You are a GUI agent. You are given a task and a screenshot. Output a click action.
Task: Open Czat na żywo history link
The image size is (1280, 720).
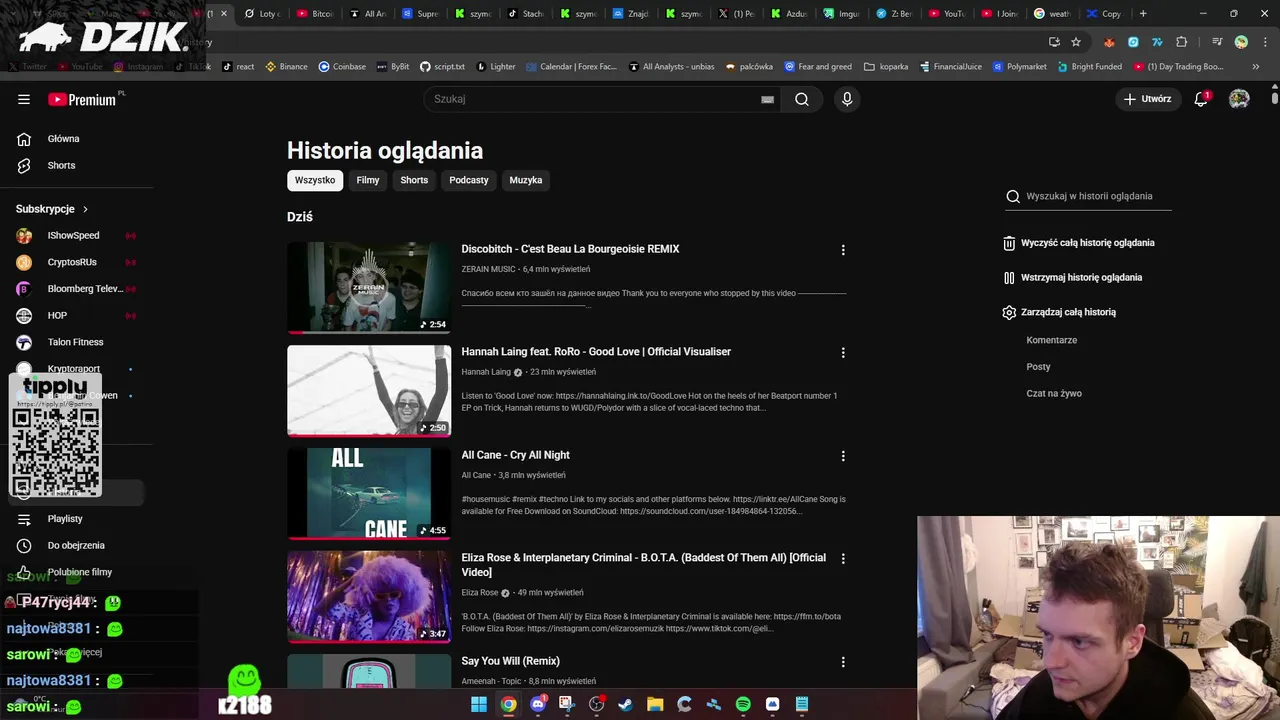[1054, 393]
